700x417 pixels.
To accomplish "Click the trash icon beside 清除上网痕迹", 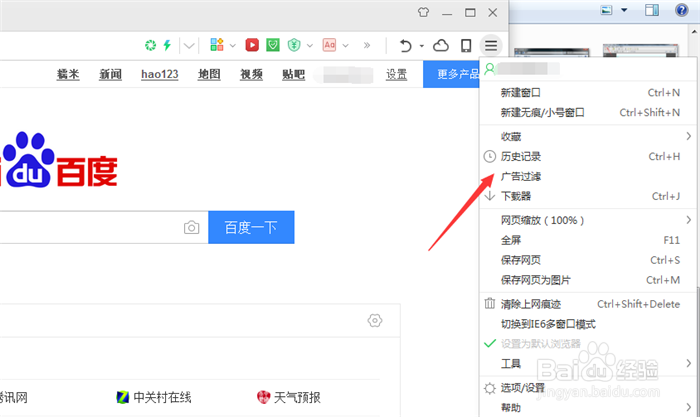I will coord(490,304).
